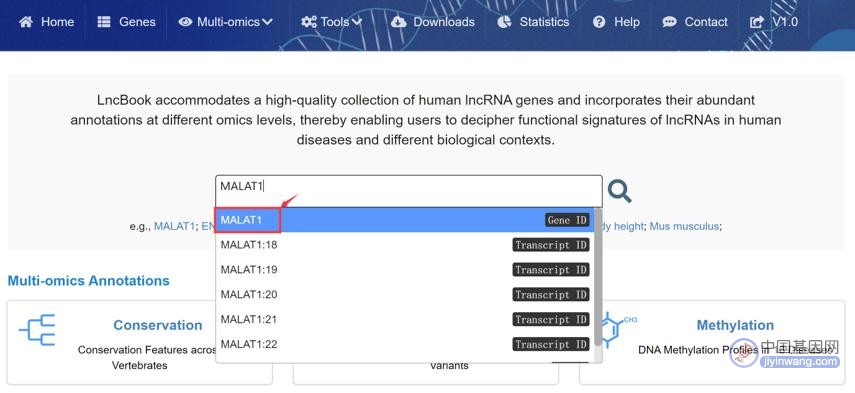855x393 pixels.
Task: Click the Multi-omics eye icon
Action: point(185,22)
